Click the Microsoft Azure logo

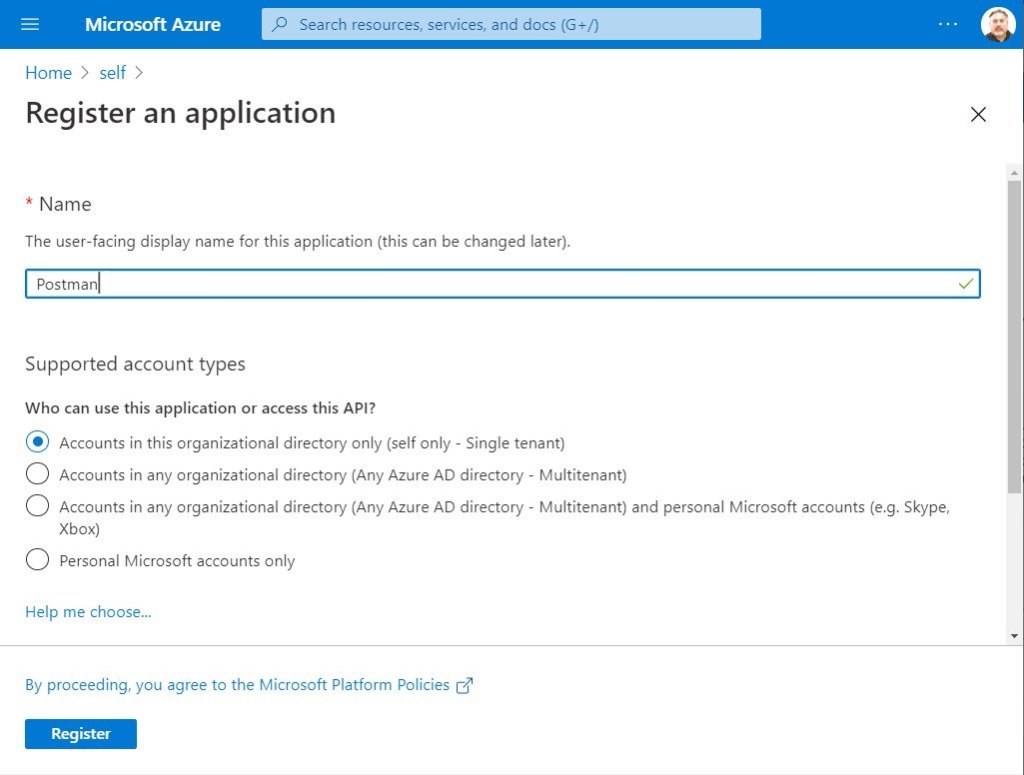pos(152,24)
